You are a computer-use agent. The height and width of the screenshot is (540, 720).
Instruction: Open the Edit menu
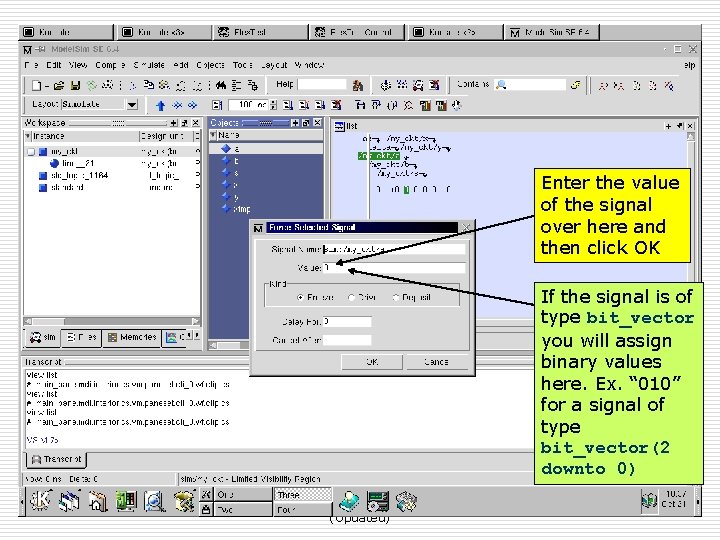(x=53, y=65)
